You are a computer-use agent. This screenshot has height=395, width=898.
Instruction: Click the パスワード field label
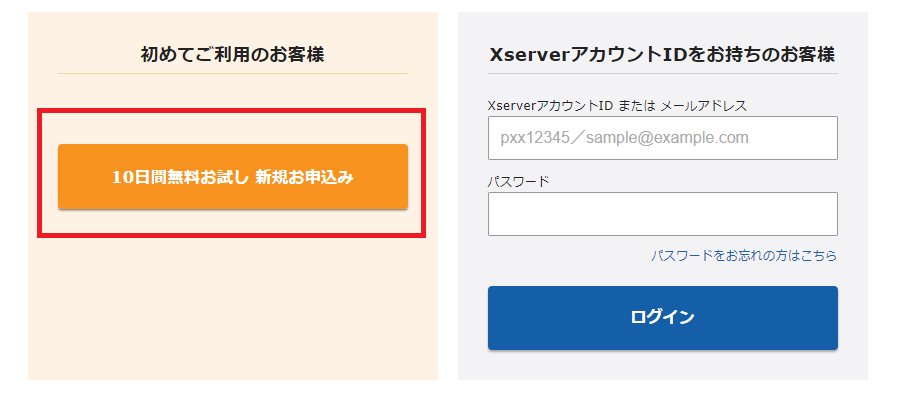(x=518, y=181)
